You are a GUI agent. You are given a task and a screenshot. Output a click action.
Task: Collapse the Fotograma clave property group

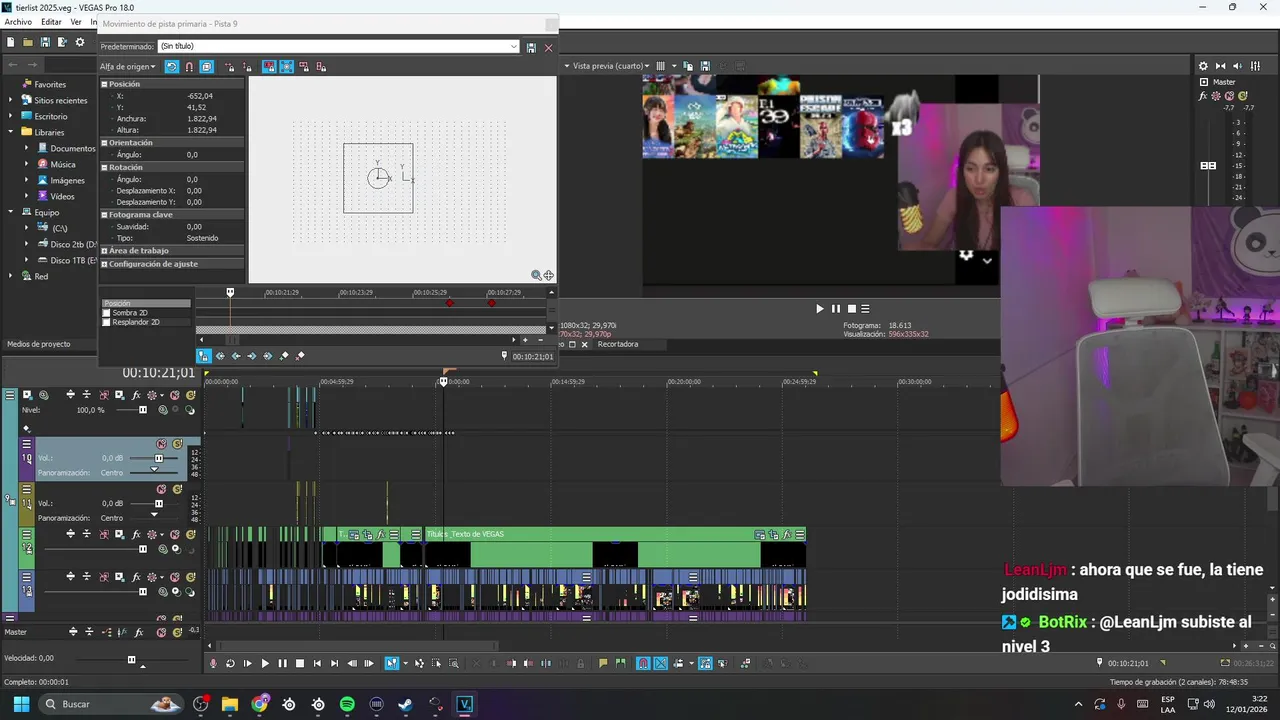pyautogui.click(x=104, y=214)
